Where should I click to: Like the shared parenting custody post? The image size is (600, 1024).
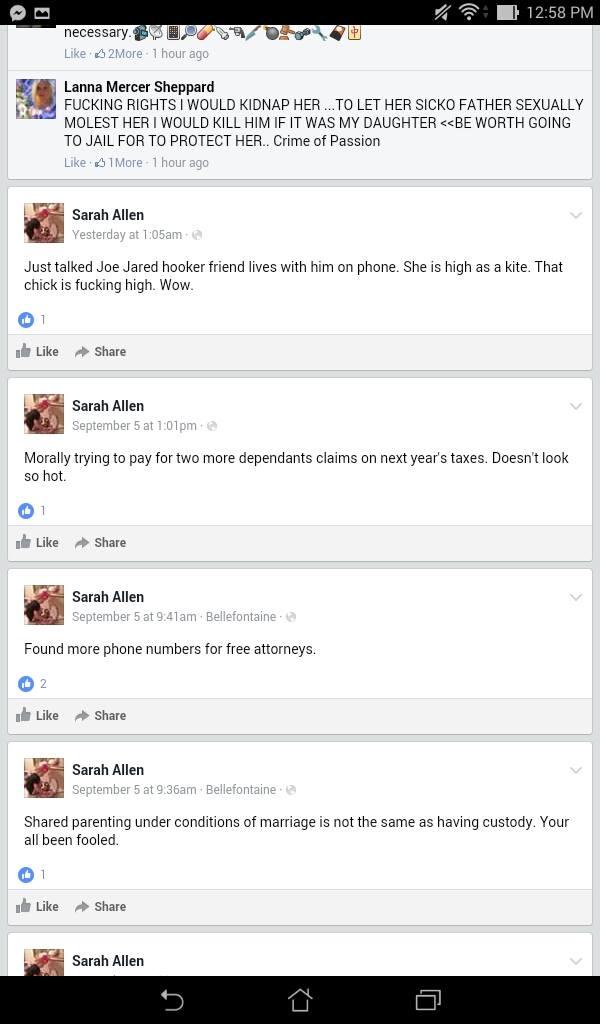point(37,906)
